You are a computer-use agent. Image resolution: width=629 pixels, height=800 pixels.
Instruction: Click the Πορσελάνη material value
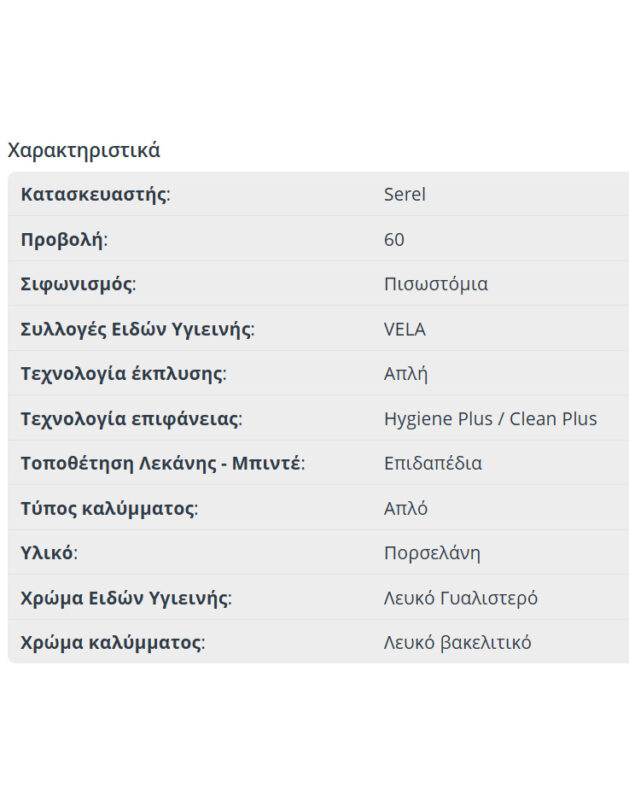click(432, 553)
